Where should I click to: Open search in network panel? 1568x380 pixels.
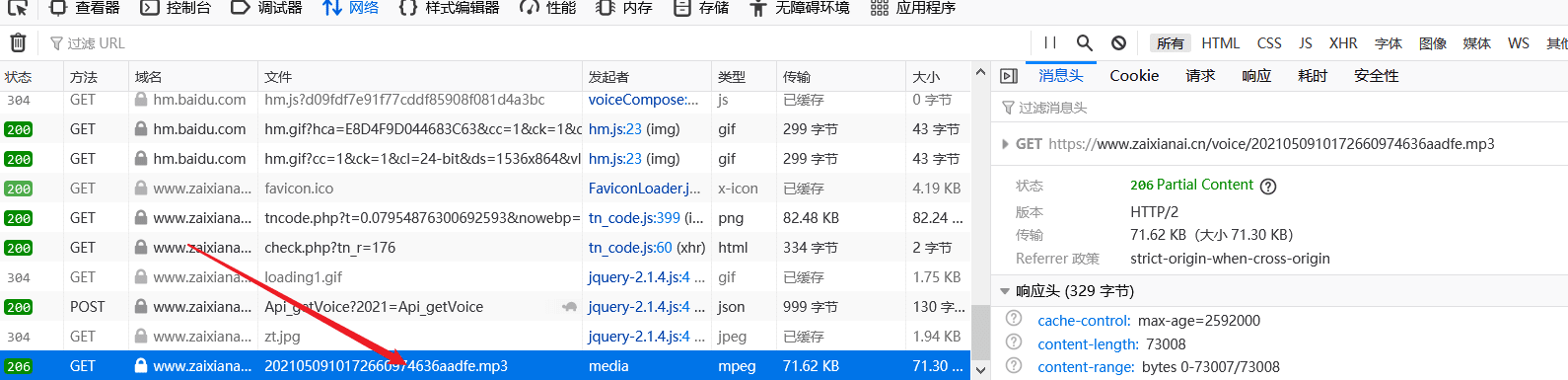[x=1084, y=42]
